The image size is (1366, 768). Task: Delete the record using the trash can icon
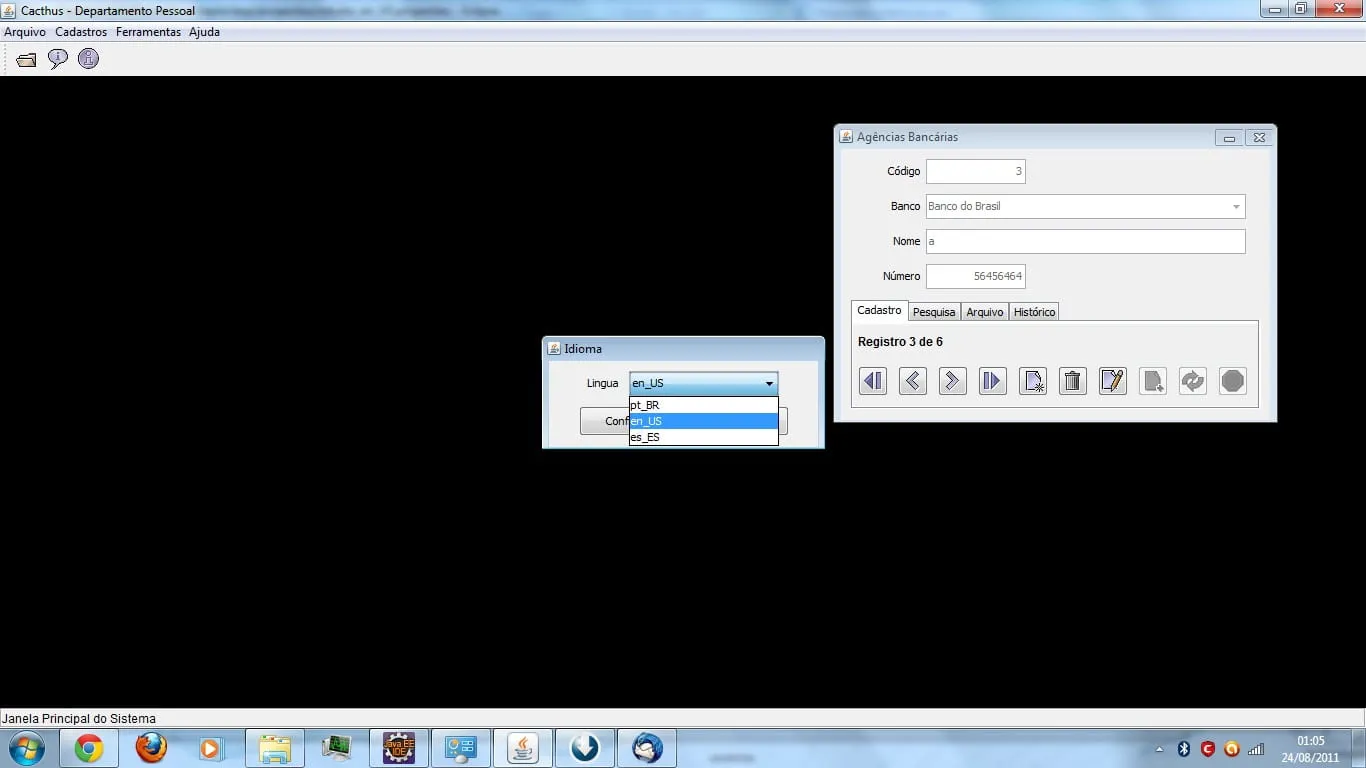point(1073,381)
